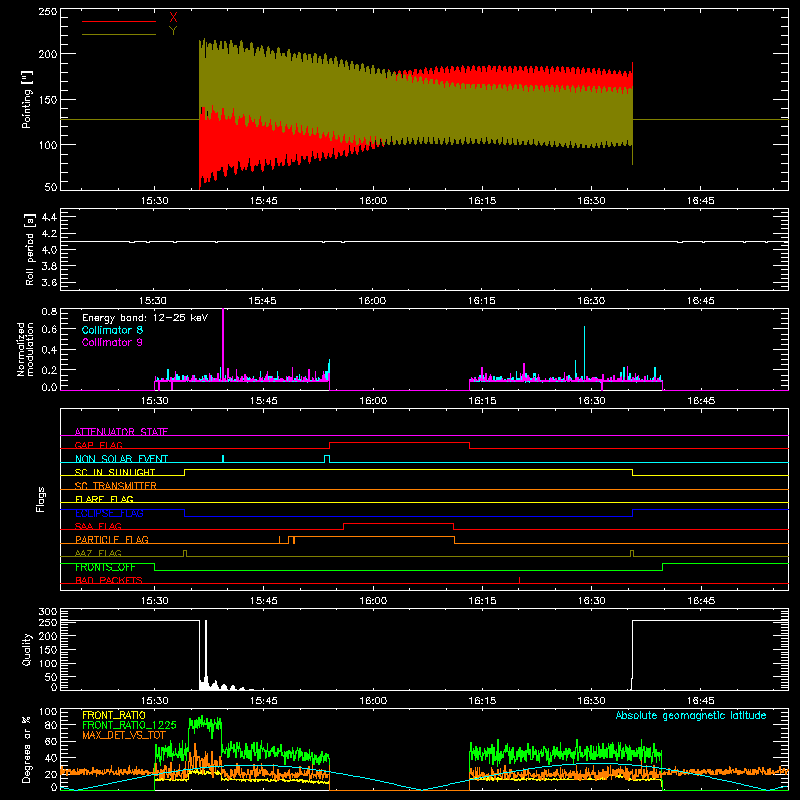Click the first cyan NON_SOLAR_EVENT pulse

point(223,459)
